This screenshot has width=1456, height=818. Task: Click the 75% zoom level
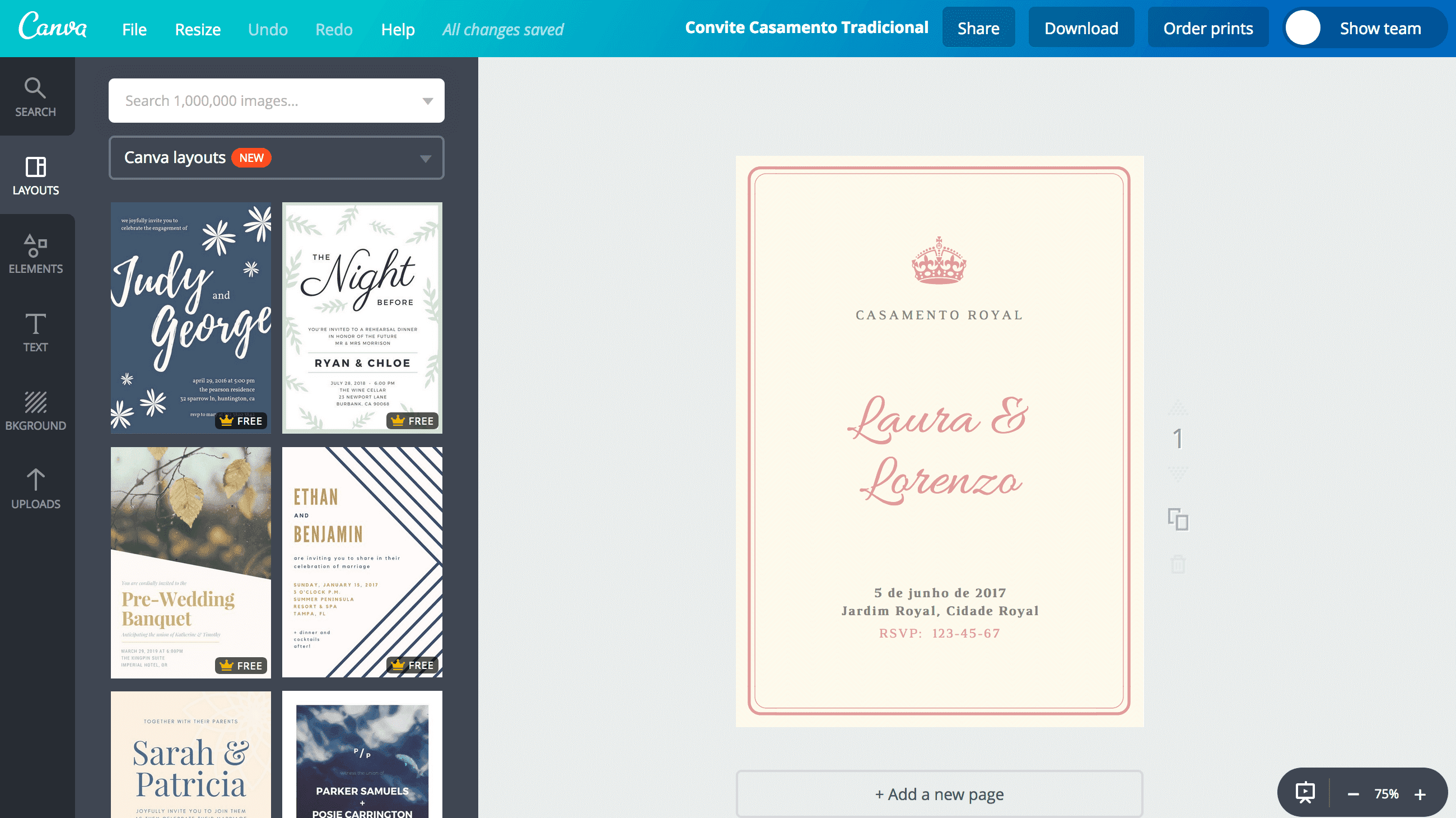1386,794
